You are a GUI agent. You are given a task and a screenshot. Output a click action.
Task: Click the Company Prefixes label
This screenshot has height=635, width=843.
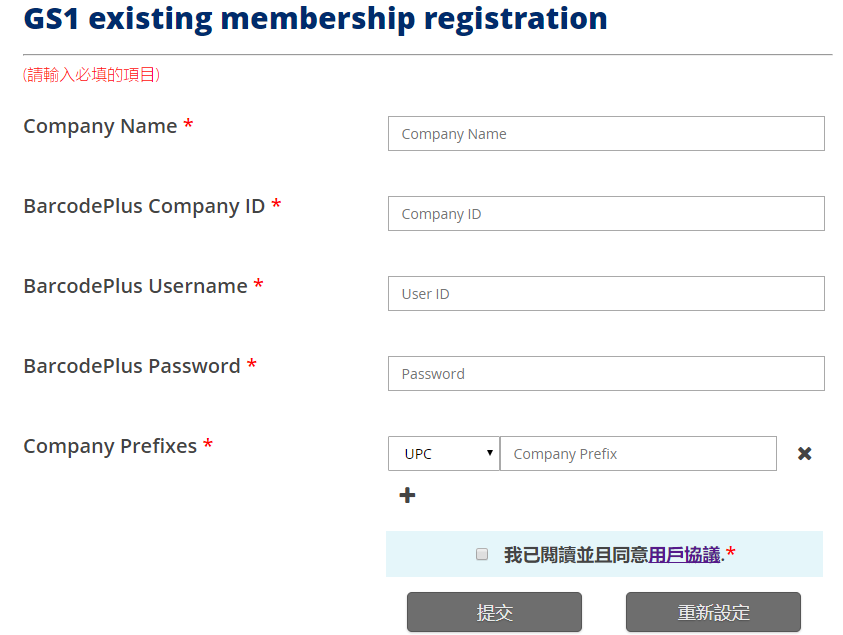pos(110,446)
